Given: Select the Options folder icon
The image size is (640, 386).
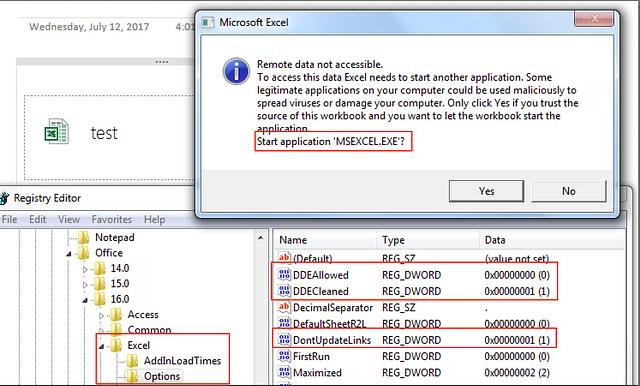Looking at the screenshot, I should (x=132, y=376).
